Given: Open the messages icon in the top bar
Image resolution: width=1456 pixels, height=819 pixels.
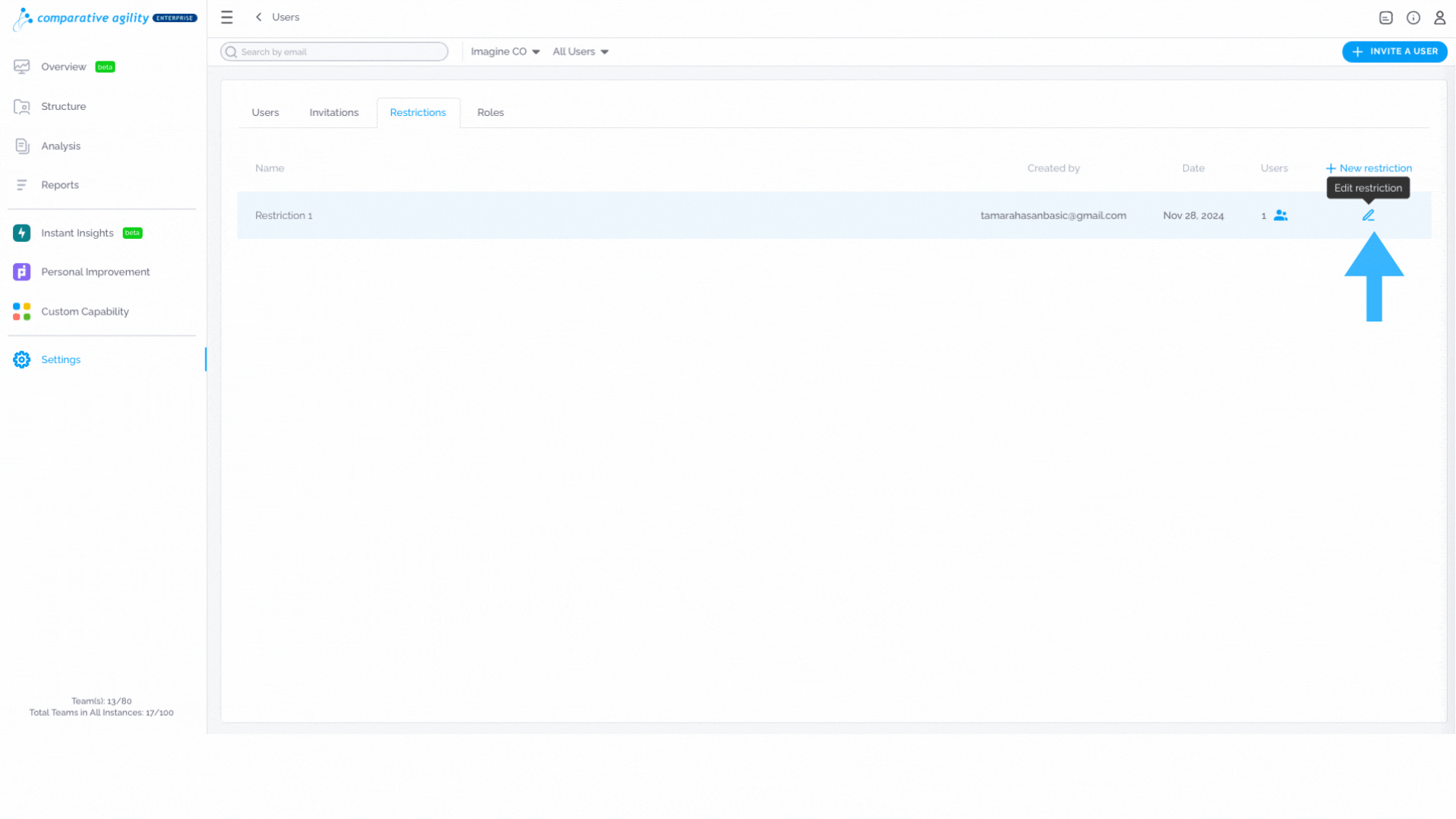Looking at the screenshot, I should point(1385,17).
